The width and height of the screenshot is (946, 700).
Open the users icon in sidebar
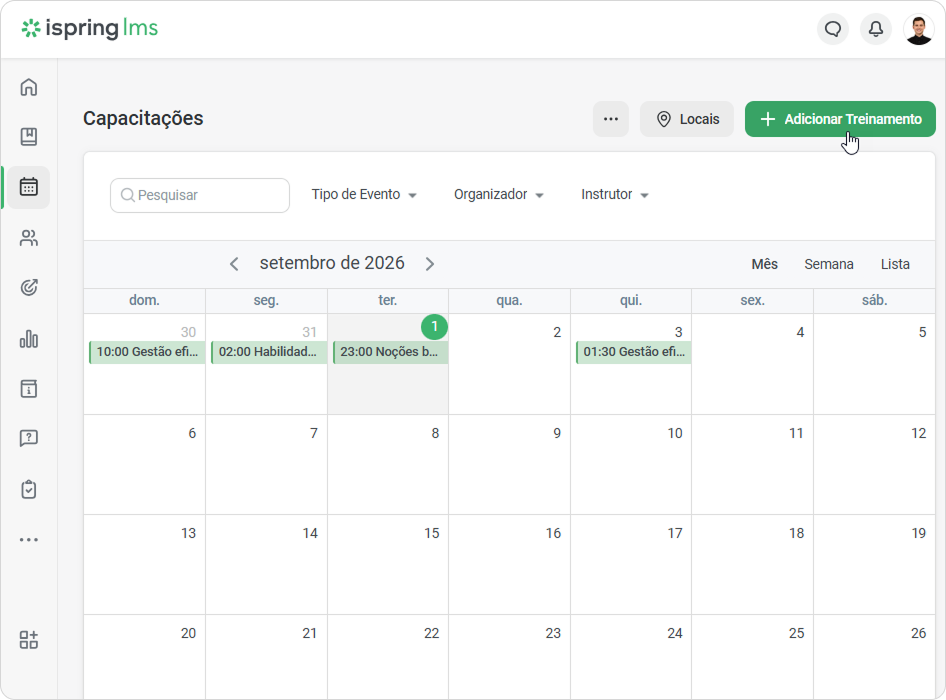click(x=28, y=238)
